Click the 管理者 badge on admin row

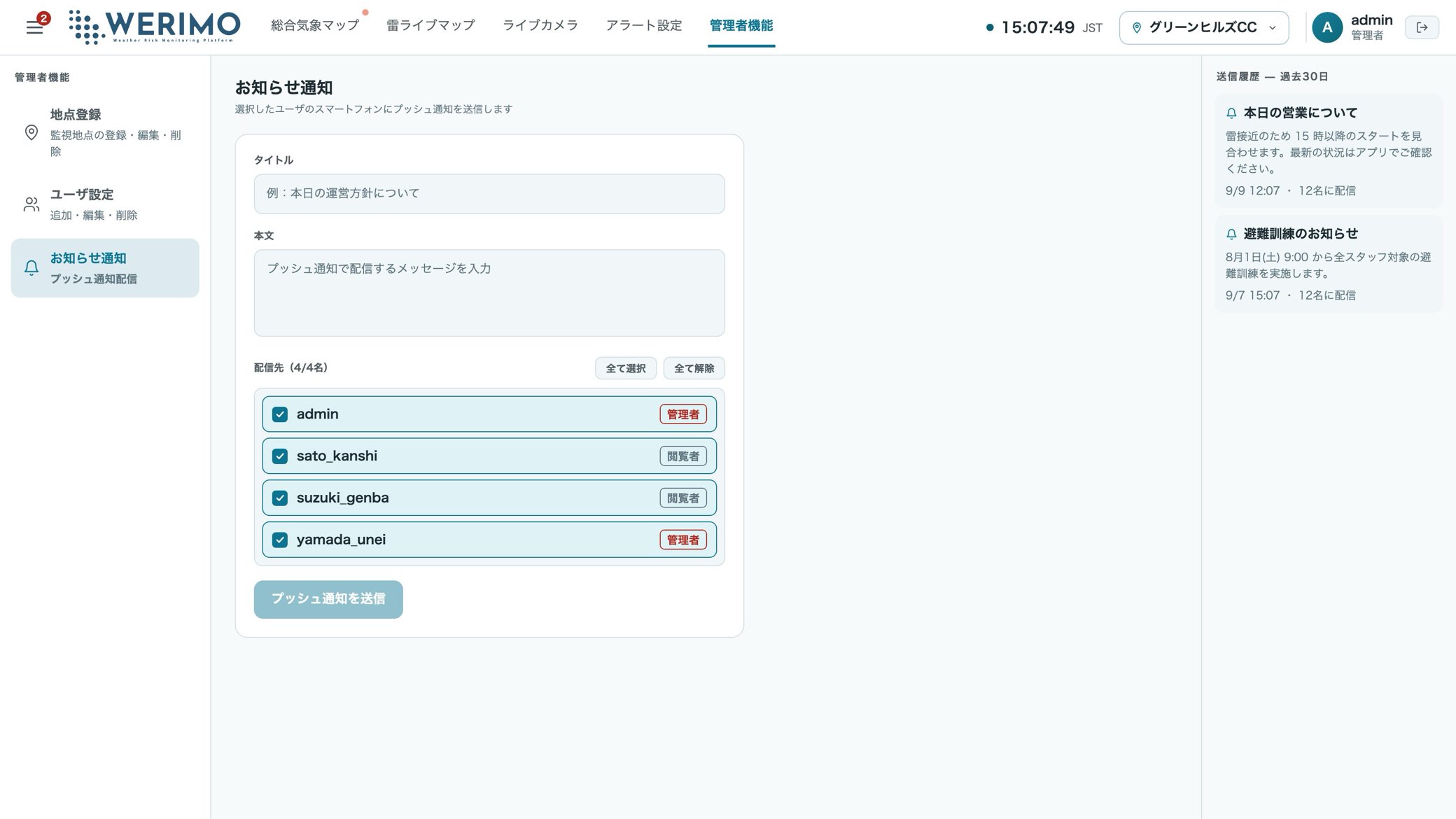click(x=682, y=414)
